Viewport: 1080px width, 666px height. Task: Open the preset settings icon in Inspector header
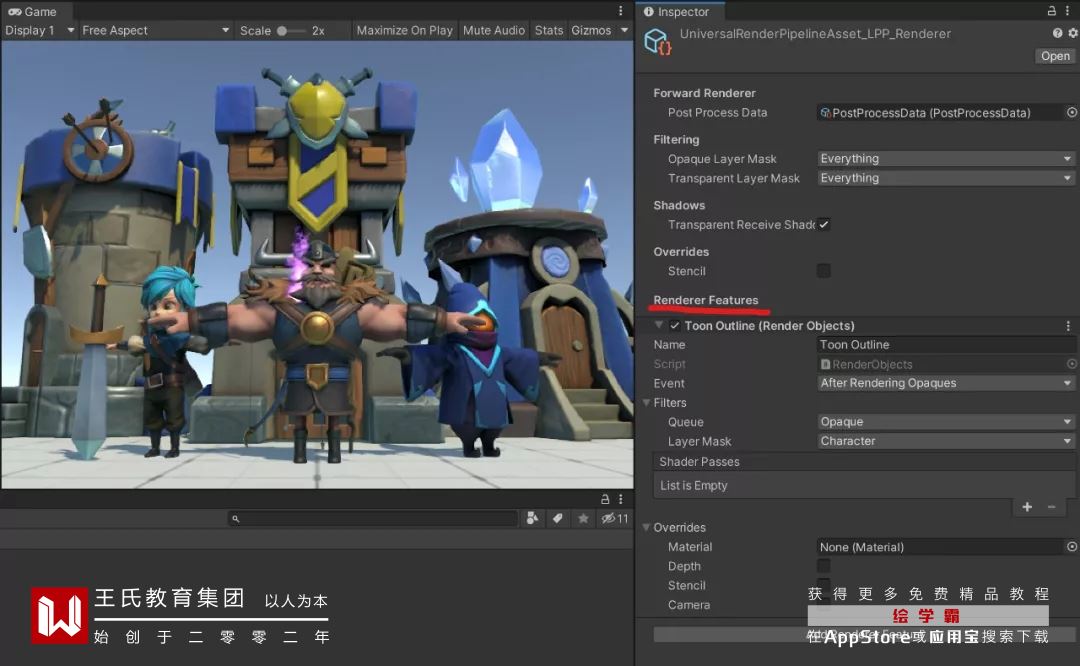[1072, 33]
